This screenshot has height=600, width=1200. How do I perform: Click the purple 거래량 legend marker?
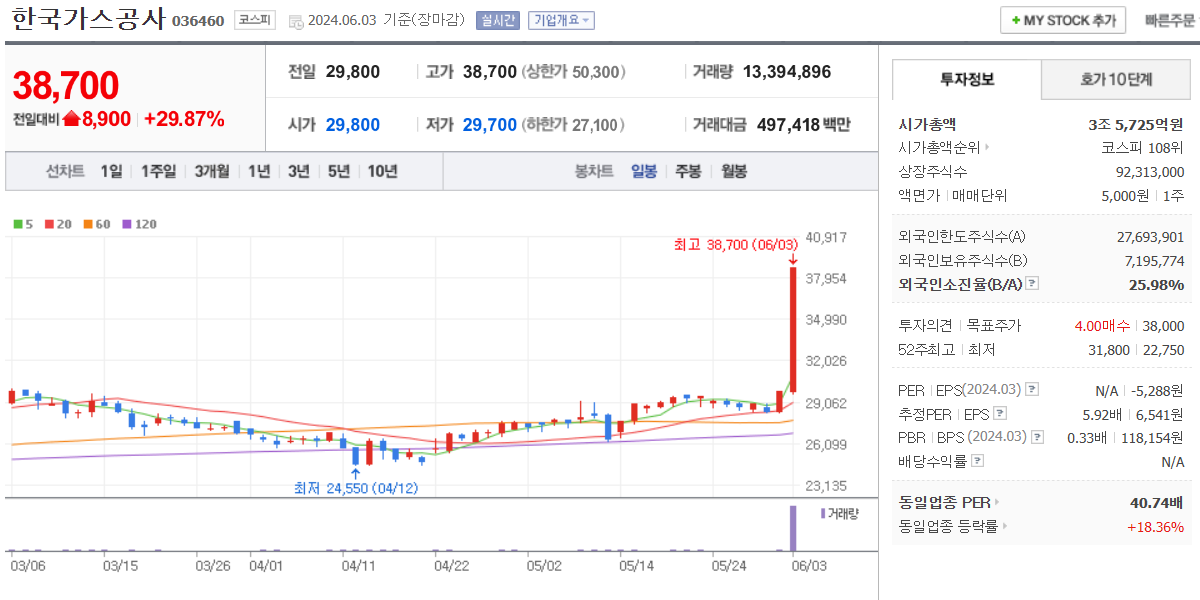point(823,513)
